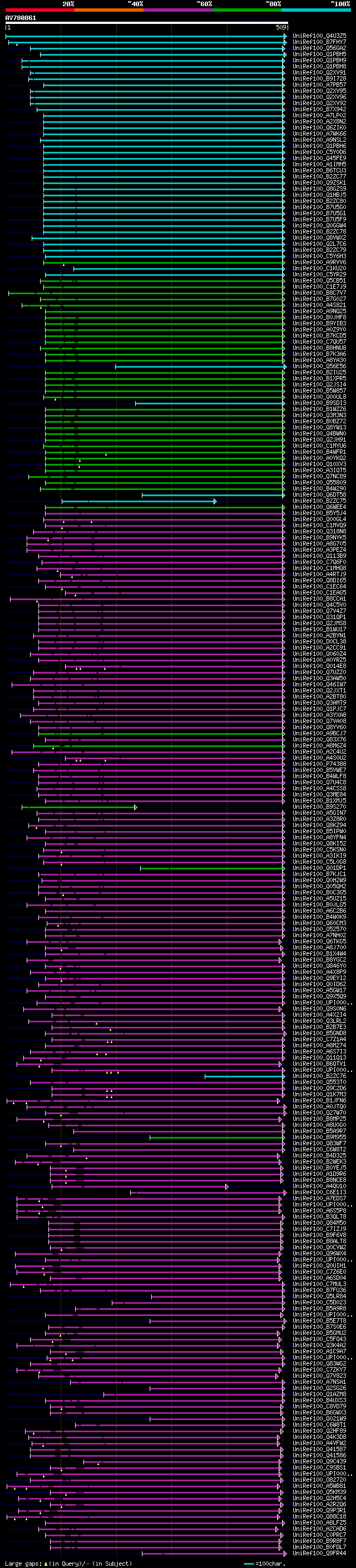Open hit UniRef100_B7FHY7
The height and width of the screenshot is (1568, 356).
pos(319,42)
